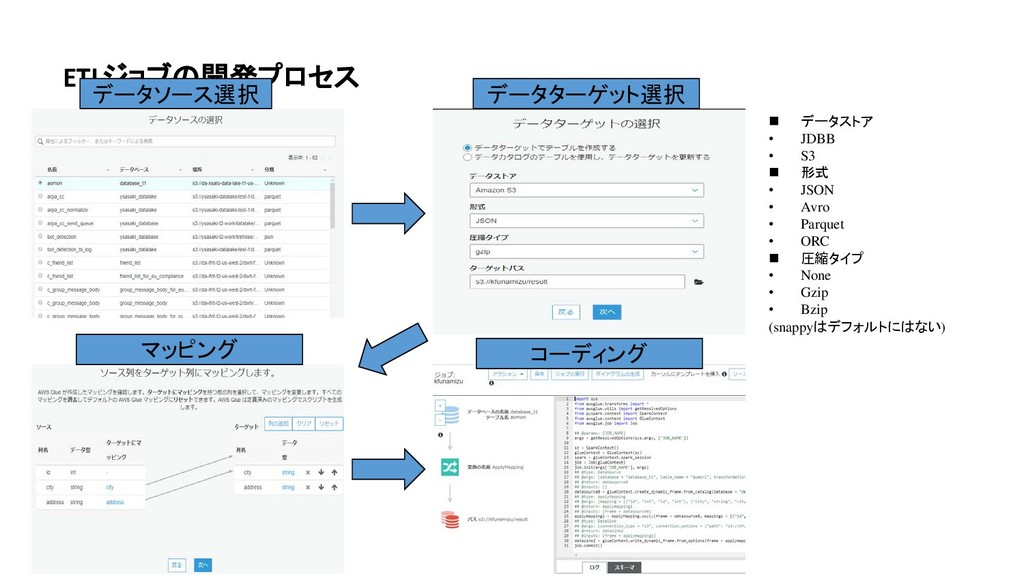
Task: Select the arpa_cc table radio button
Action: click(x=40, y=196)
